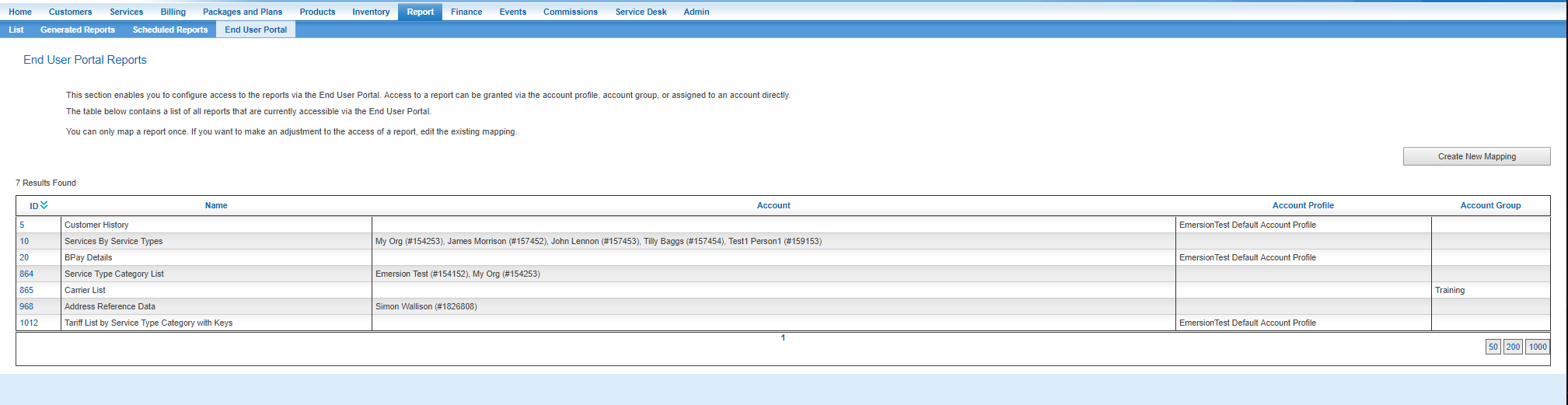Open the Billing menu
This screenshot has width=1568, height=405.
click(173, 12)
